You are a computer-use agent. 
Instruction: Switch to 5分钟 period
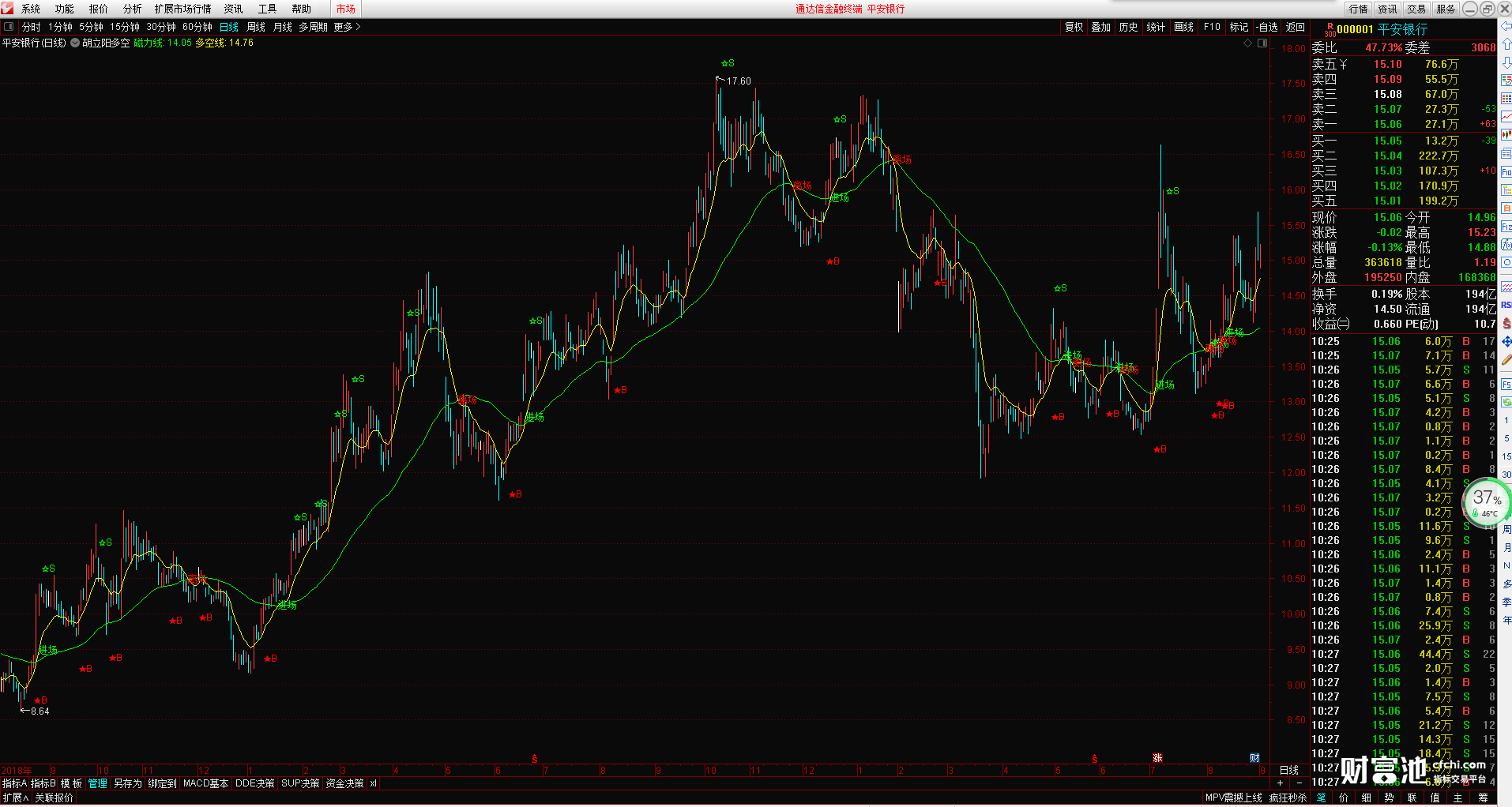coord(91,27)
